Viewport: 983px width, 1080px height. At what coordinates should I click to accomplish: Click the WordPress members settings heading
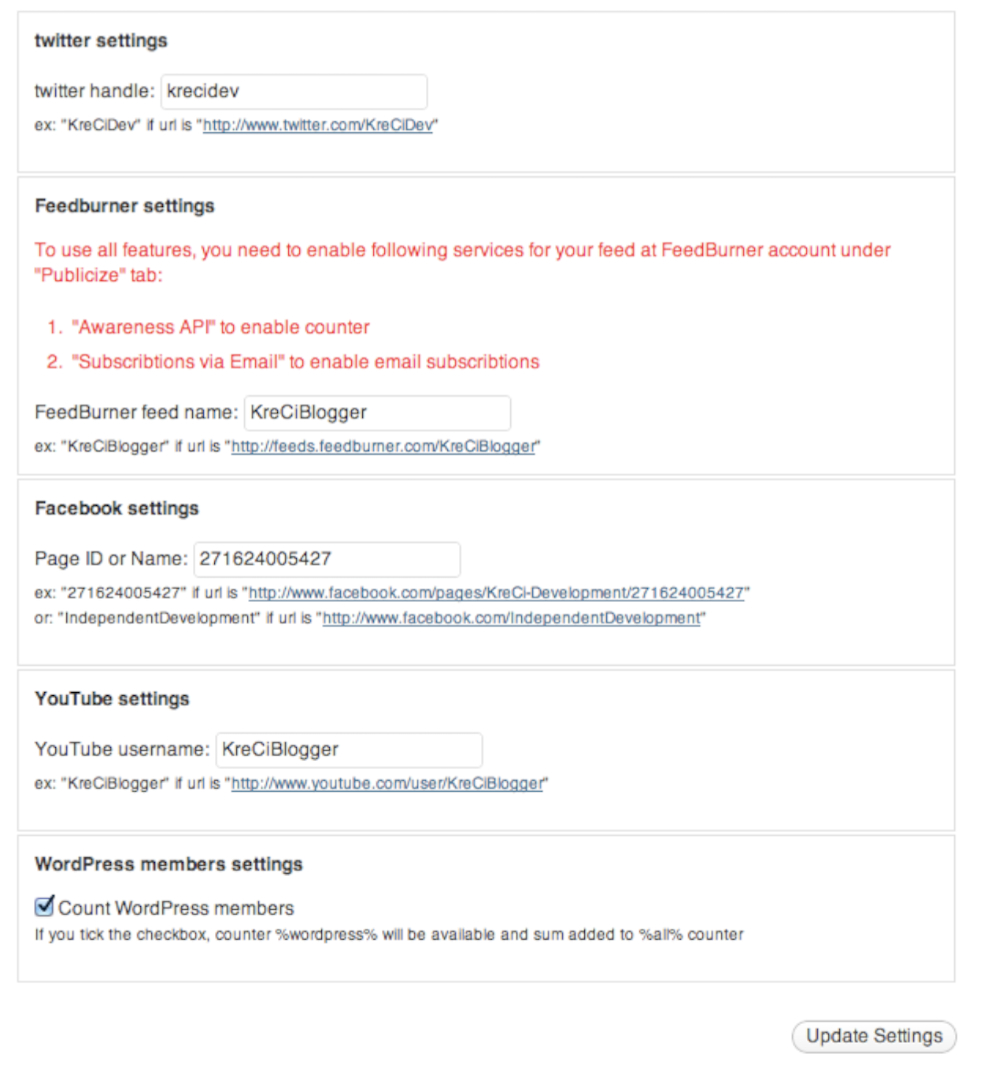click(x=169, y=864)
